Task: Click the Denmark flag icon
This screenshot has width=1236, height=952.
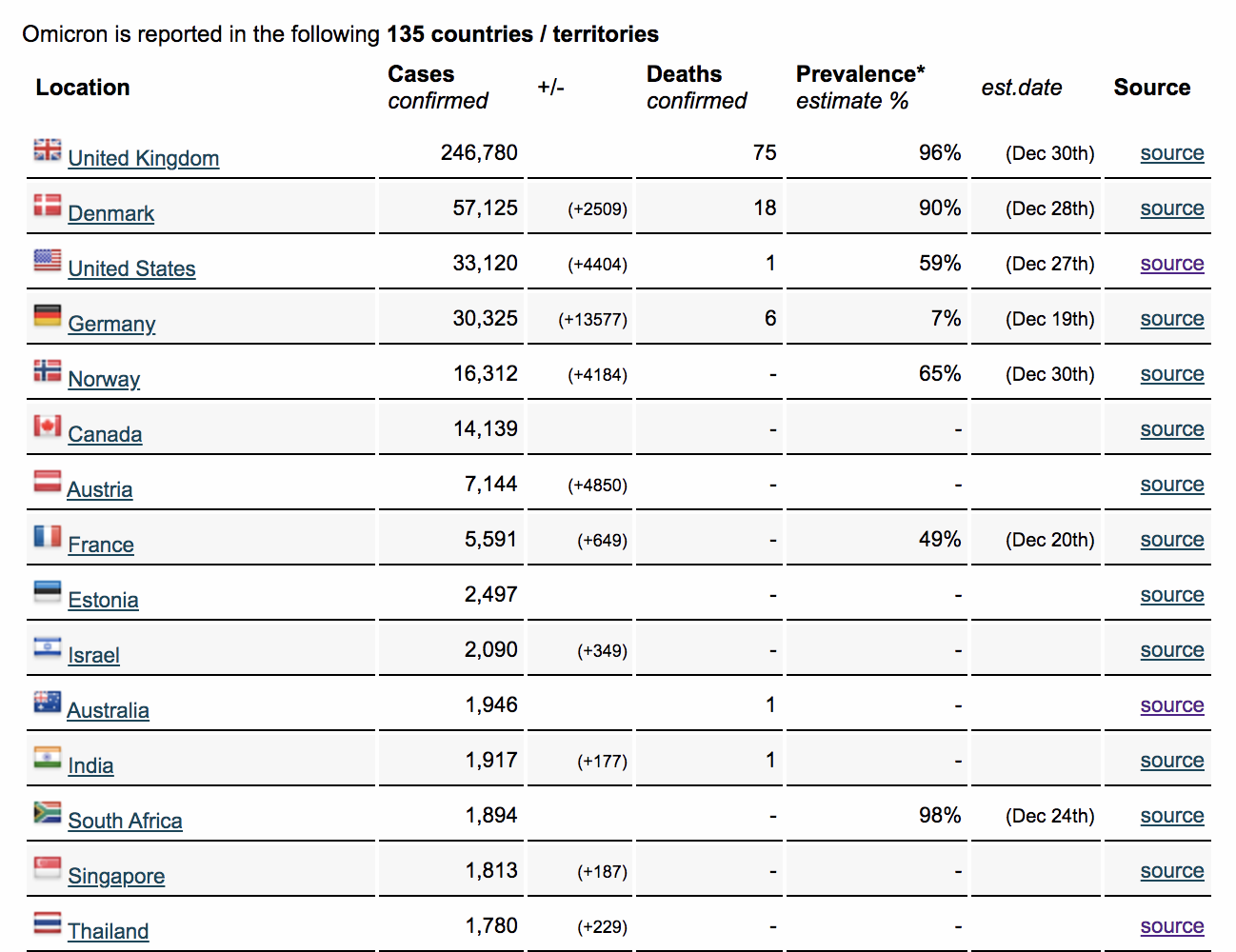Action: pyautogui.click(x=48, y=205)
